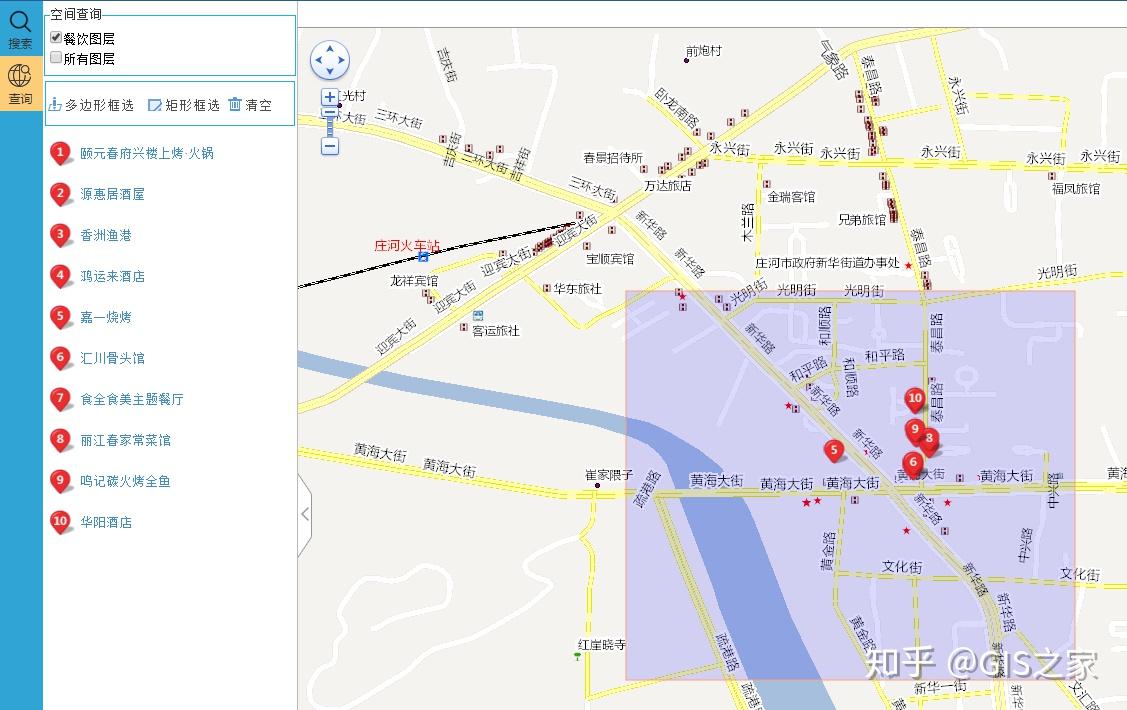1127x710 pixels.
Task: Uncheck the 餐饮图层 checkbox
Action: (x=55, y=39)
